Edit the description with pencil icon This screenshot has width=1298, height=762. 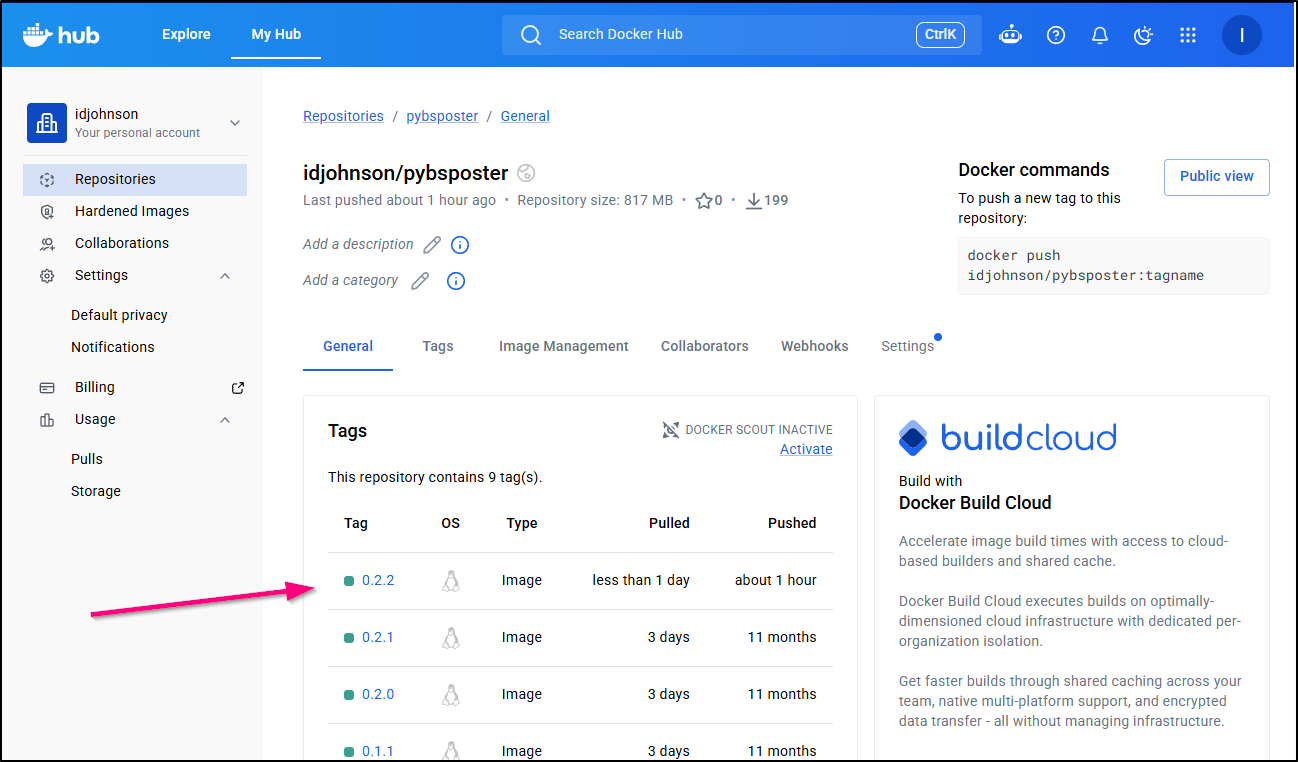click(x=432, y=245)
